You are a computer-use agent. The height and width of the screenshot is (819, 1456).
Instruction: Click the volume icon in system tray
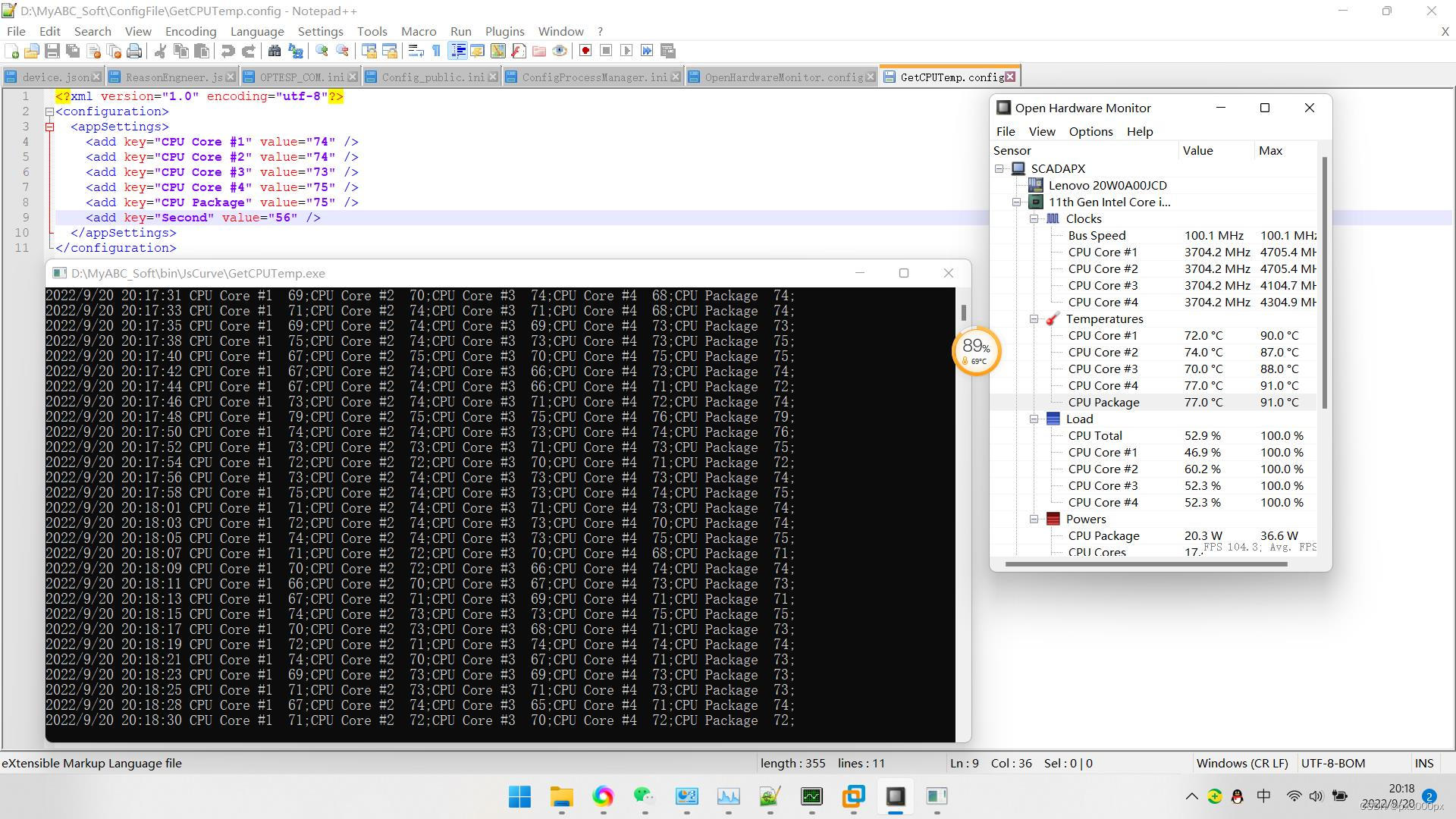1316,796
